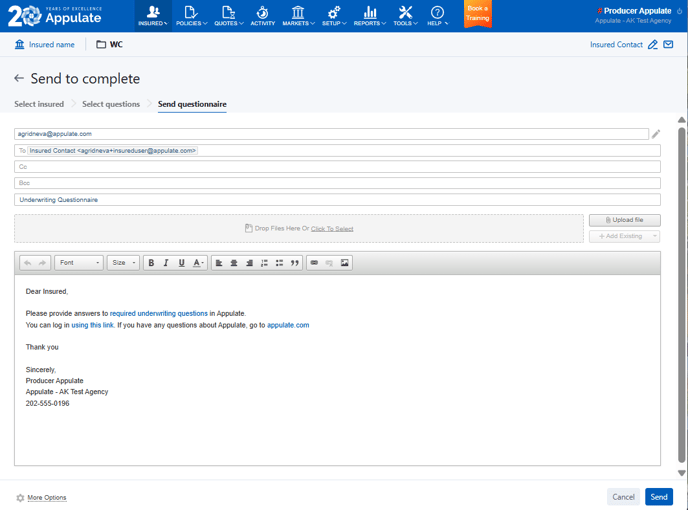Insert block quote
Screen dimensions: 688x510
294,263
